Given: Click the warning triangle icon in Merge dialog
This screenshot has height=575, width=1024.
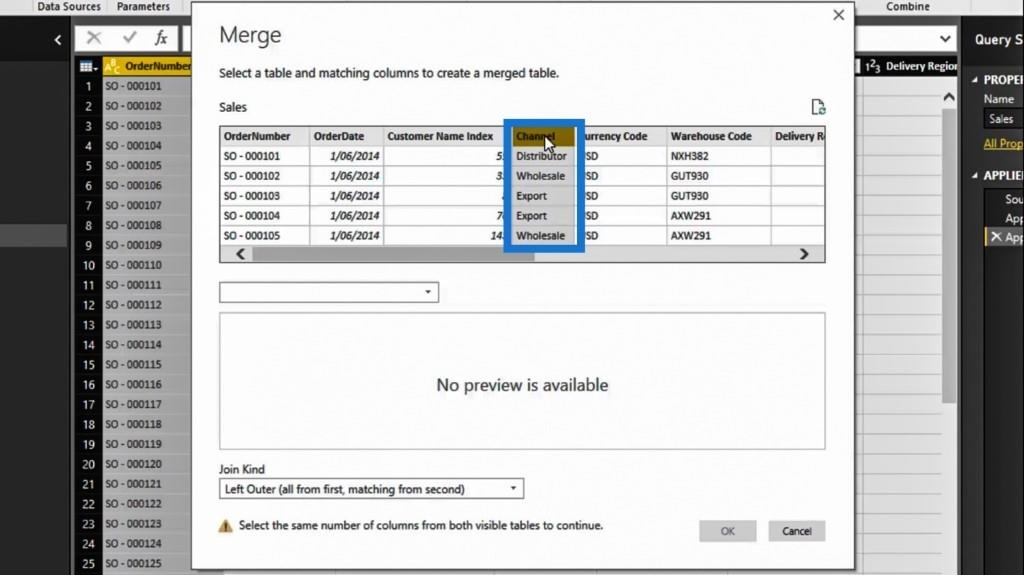Looking at the screenshot, I should 225,526.
